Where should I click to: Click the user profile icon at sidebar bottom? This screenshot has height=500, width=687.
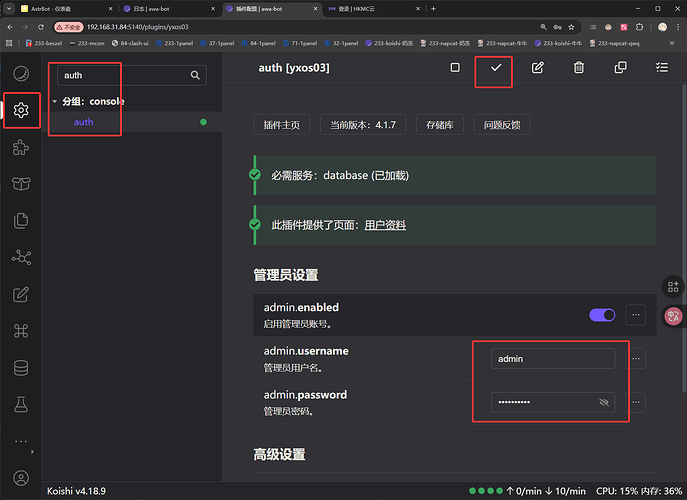point(22,478)
